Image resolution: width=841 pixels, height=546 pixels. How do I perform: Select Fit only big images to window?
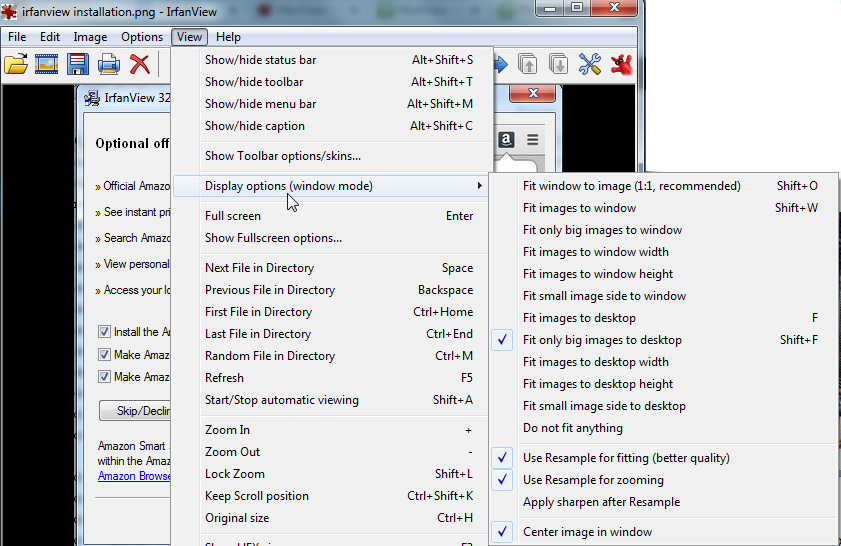click(664, 230)
